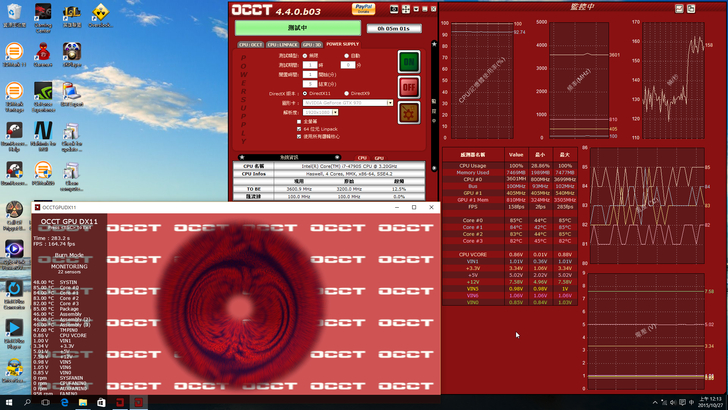Click the test duration hours field
728x410 pixels.
point(310,65)
